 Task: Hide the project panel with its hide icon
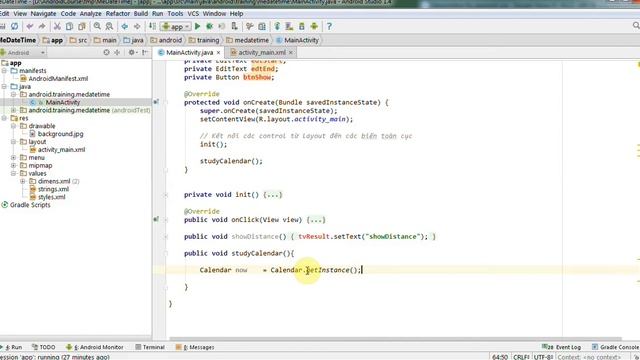145,53
